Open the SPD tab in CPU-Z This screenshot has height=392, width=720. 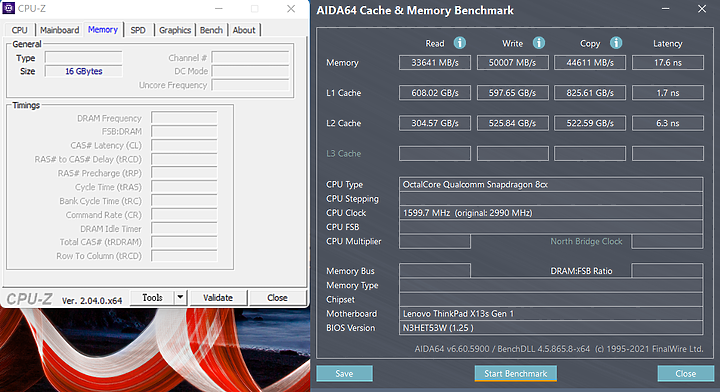pyautogui.click(x=138, y=30)
